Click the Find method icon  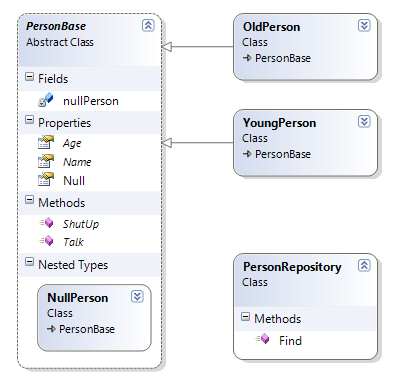click(262, 339)
